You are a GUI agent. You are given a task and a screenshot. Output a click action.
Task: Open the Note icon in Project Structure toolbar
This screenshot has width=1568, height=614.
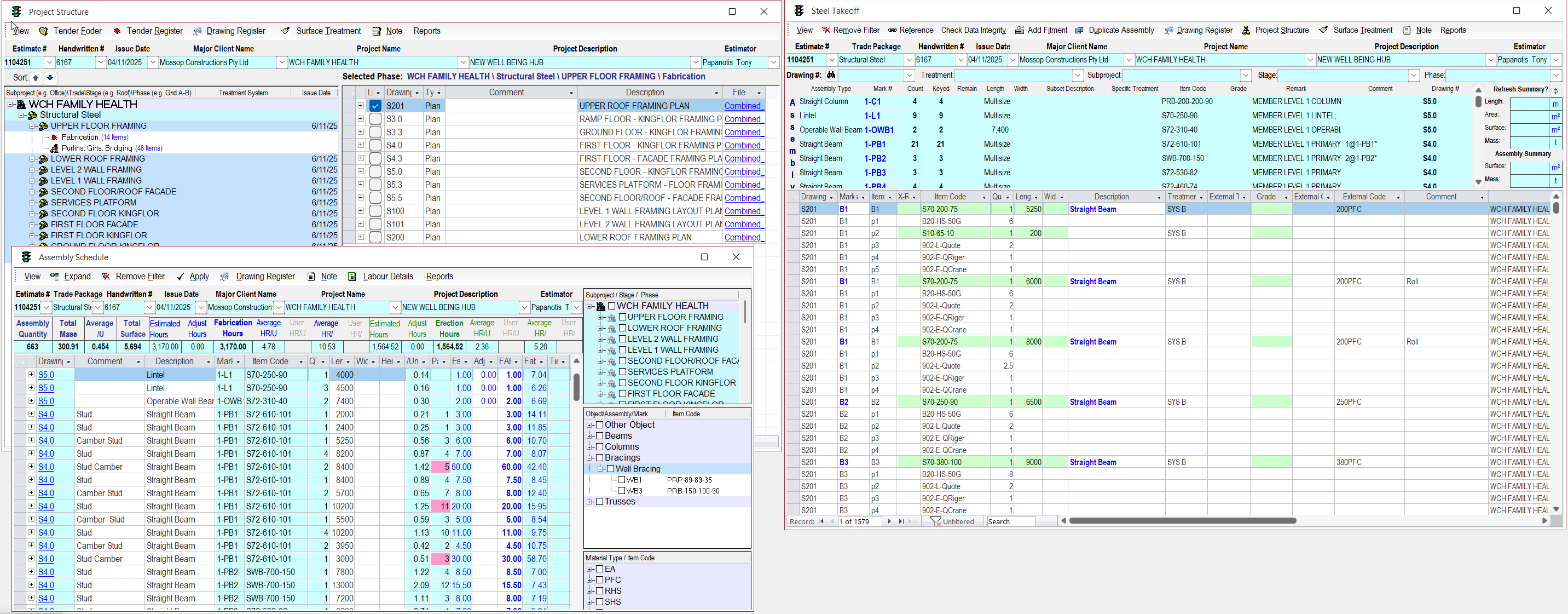377,31
